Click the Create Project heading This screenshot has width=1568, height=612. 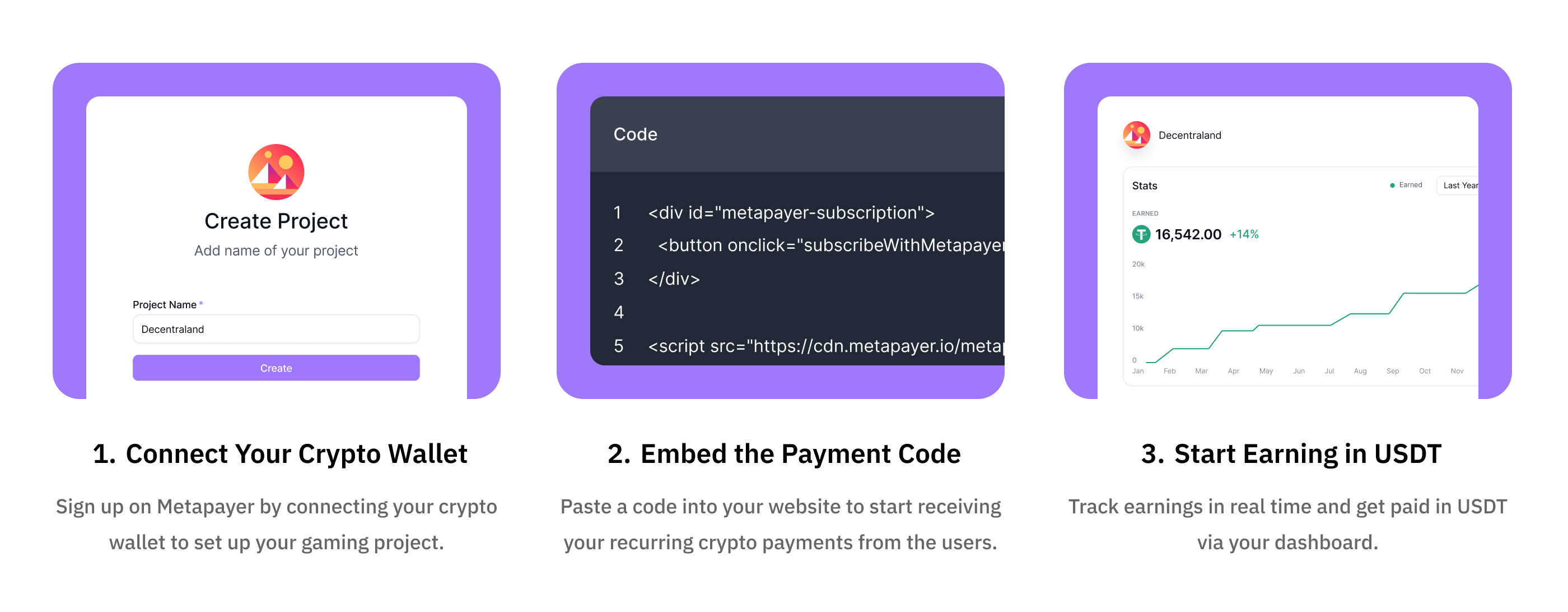276,221
